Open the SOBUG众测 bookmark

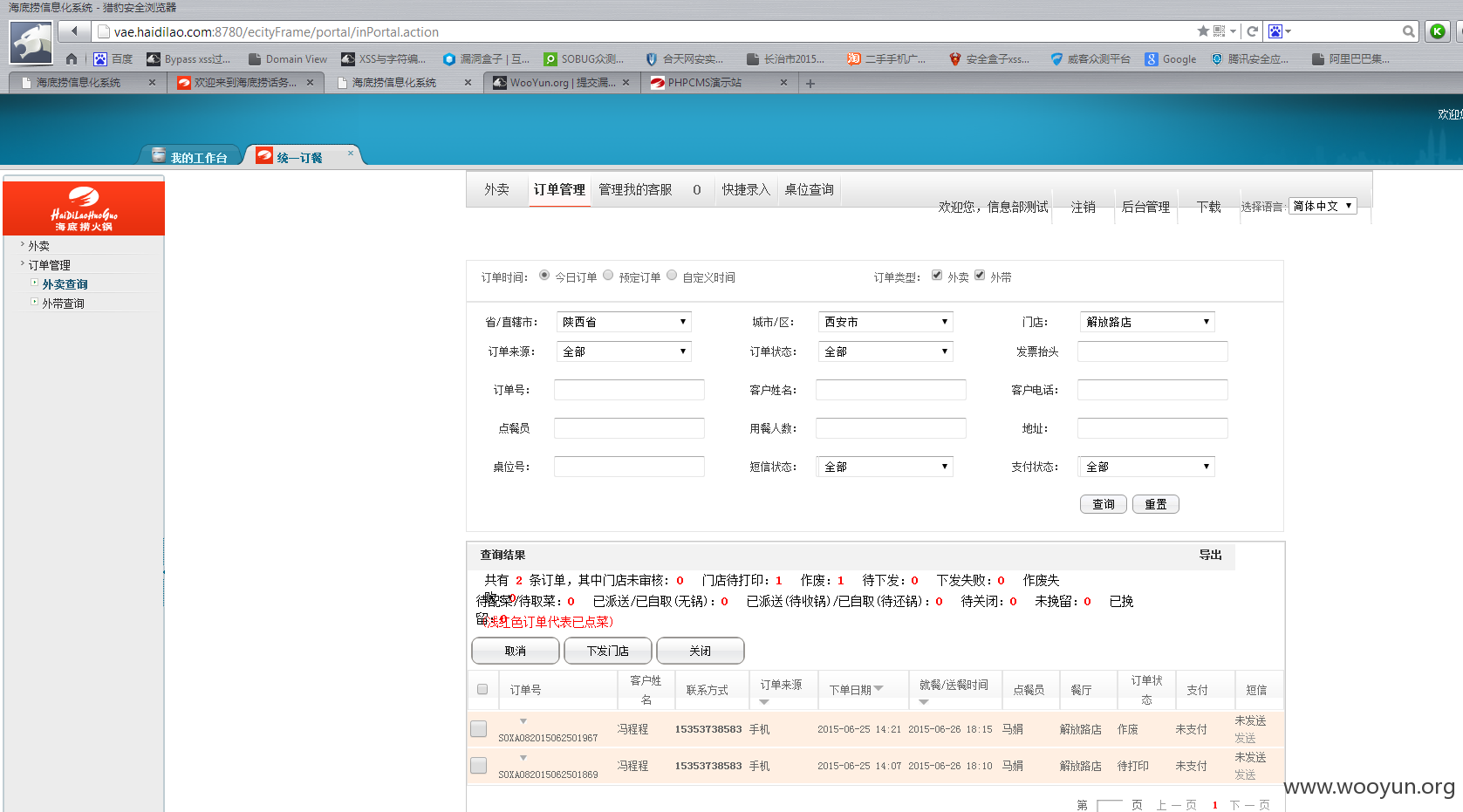tap(584, 59)
